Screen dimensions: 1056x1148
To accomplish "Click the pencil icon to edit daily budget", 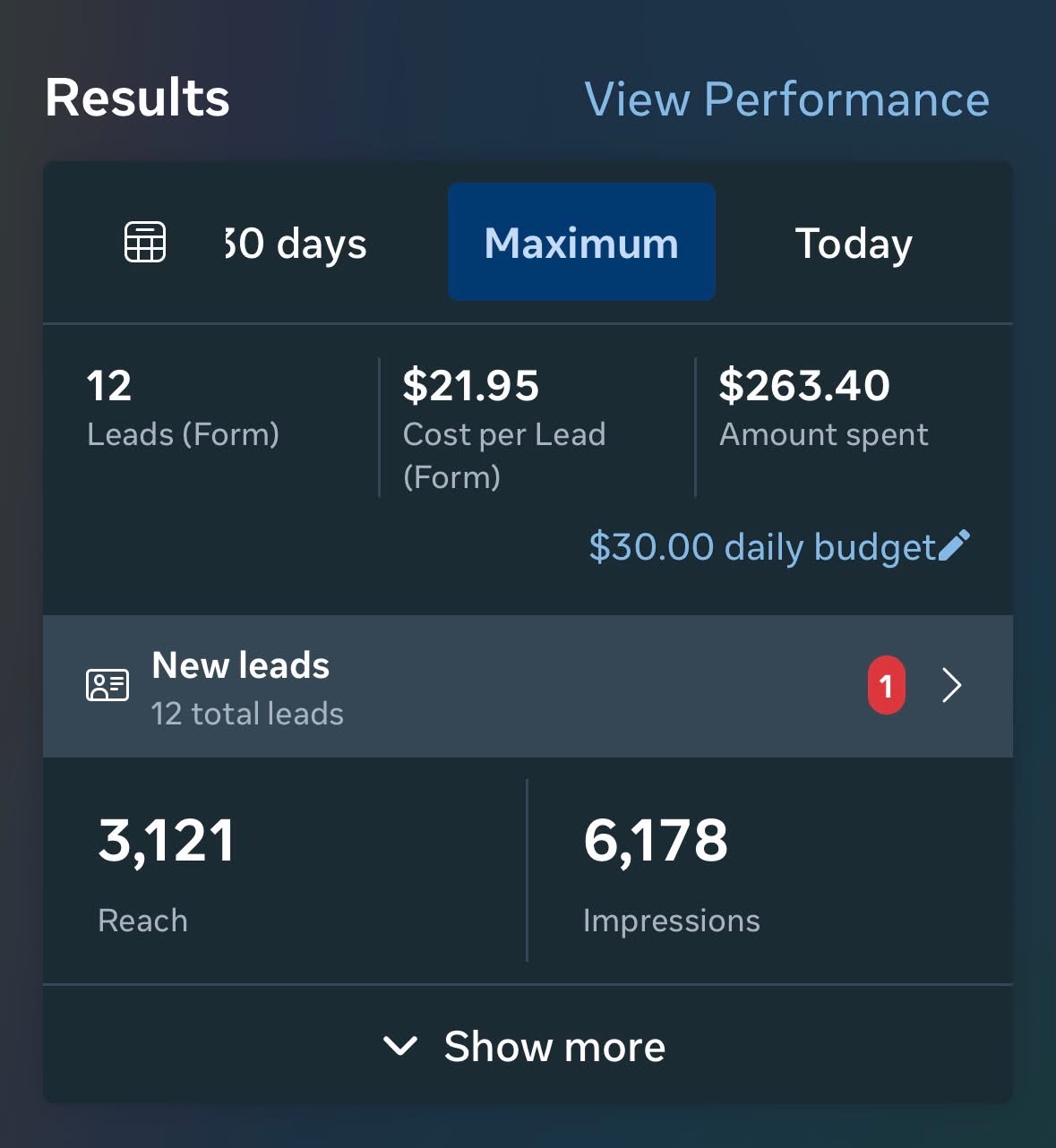I will (x=954, y=545).
